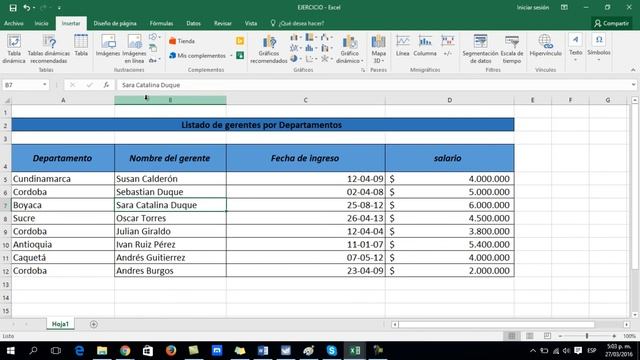Open Tablas dinámicas recomendadas
Viewport: 640px width, 360px height.
tap(49, 49)
